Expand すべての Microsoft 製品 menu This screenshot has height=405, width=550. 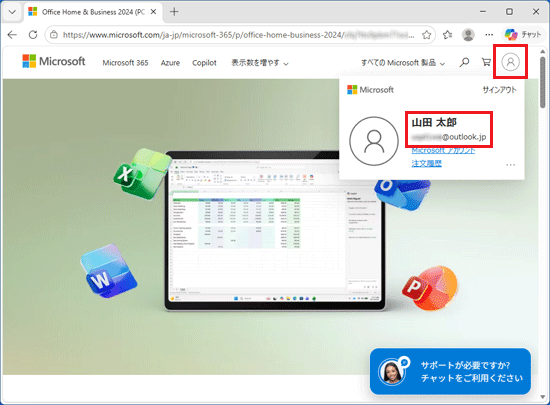(x=403, y=63)
